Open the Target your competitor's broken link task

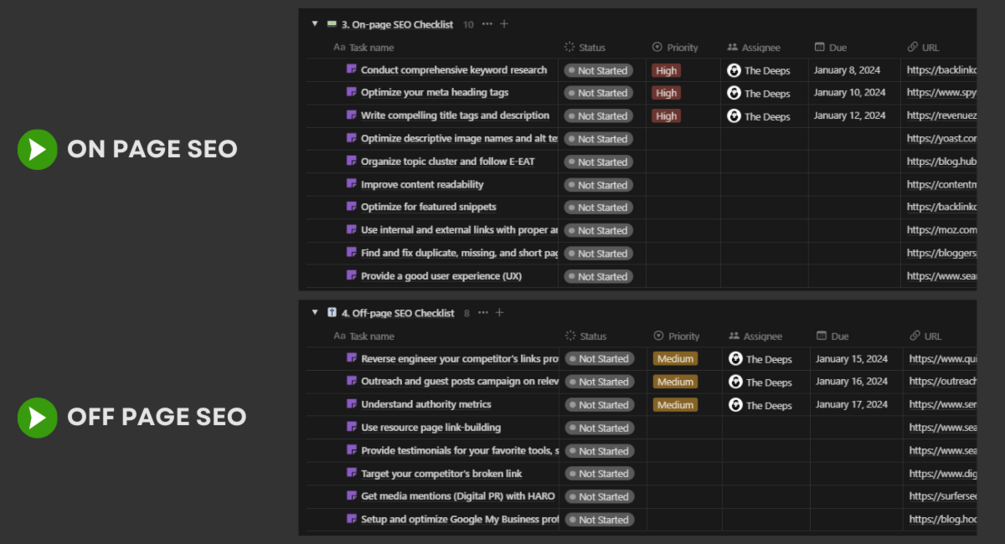tap(441, 473)
